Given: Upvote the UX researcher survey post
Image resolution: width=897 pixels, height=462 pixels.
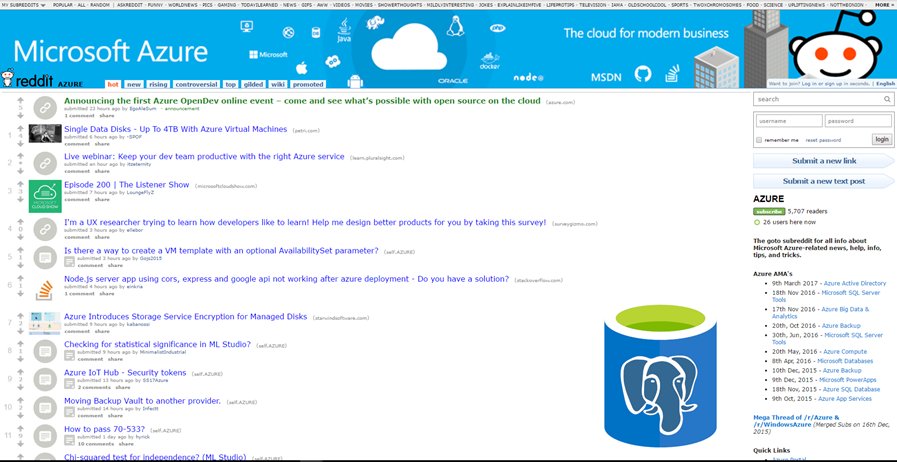Looking at the screenshot, I should [x=21, y=221].
